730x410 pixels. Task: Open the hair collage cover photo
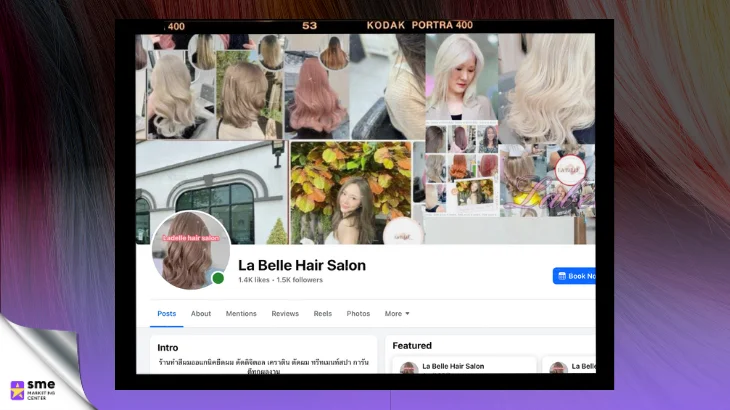tap(365, 139)
